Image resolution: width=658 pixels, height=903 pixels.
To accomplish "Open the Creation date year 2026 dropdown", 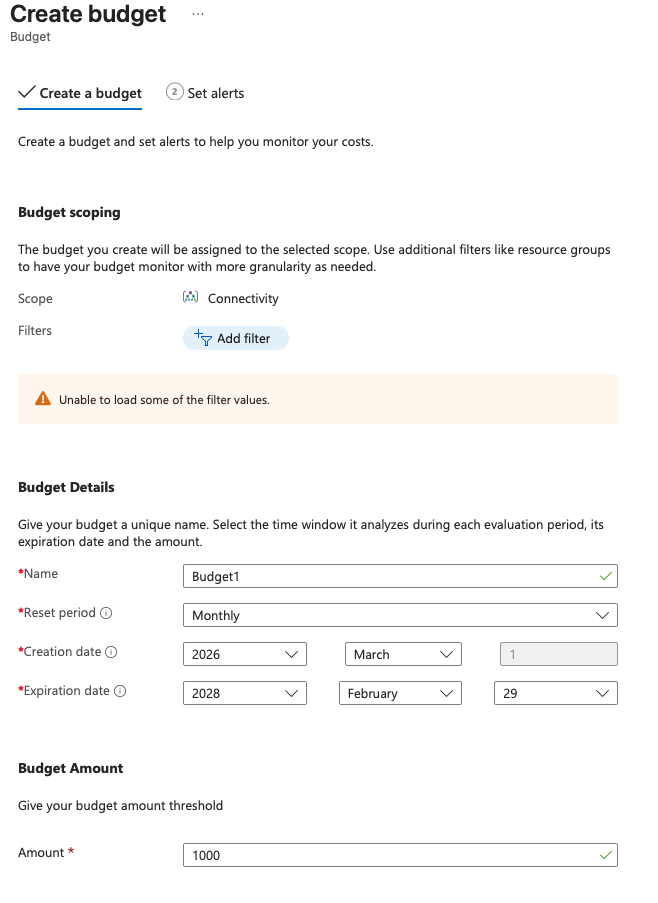I will (x=245, y=654).
